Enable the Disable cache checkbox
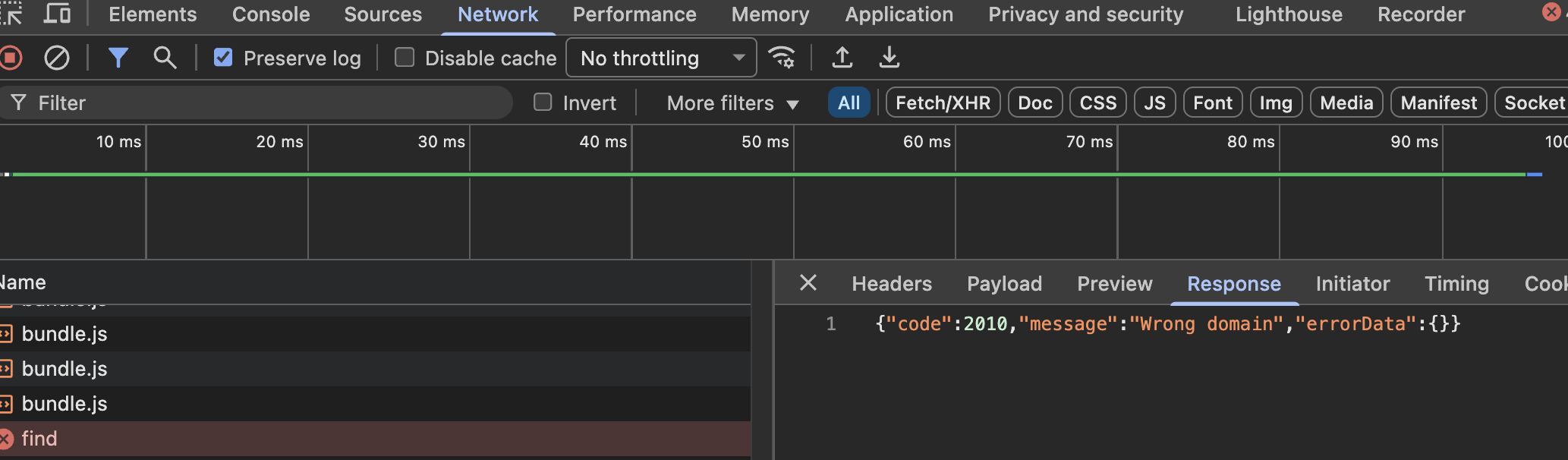 click(405, 58)
